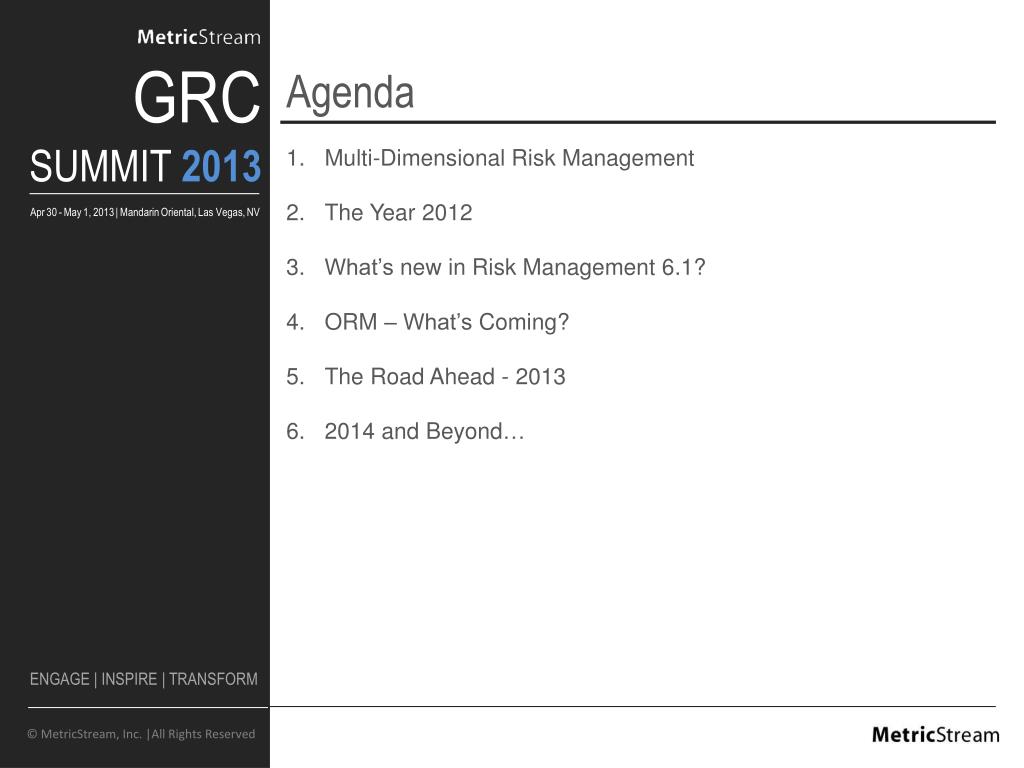
Task: Click the event date and venue line
Action: click(x=144, y=212)
